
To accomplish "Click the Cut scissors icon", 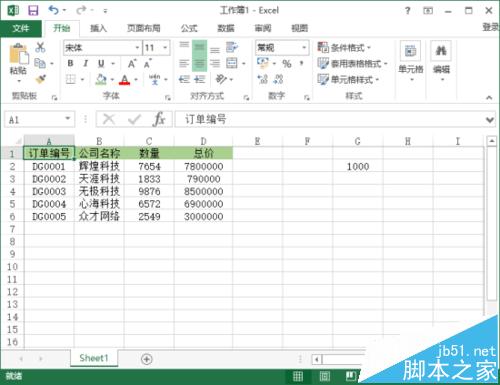I will (40, 47).
